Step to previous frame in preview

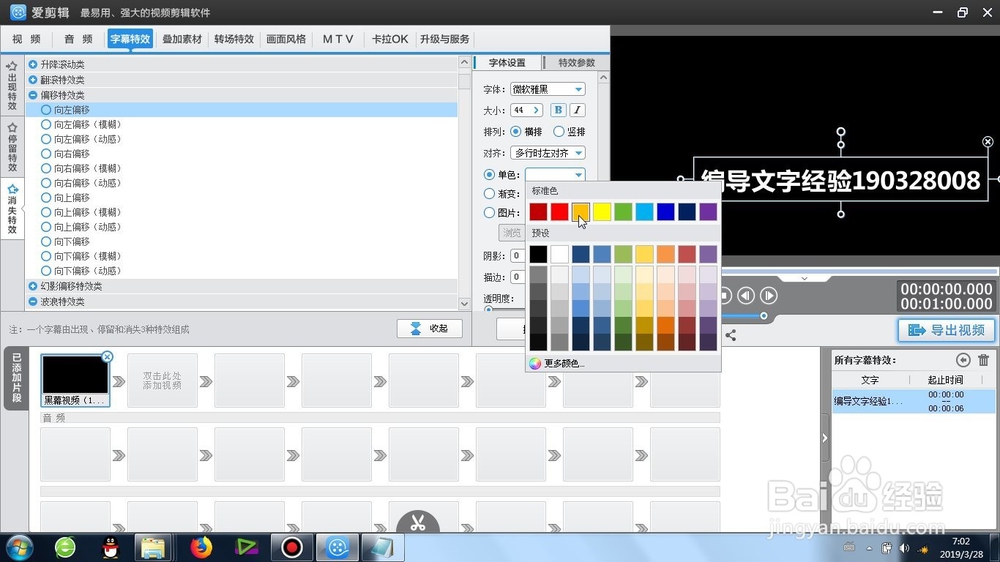pyautogui.click(x=746, y=295)
